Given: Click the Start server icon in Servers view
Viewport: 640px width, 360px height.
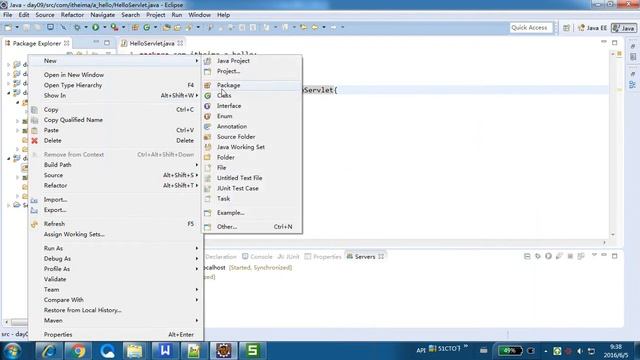Looking at the screenshot, I should point(548,256).
